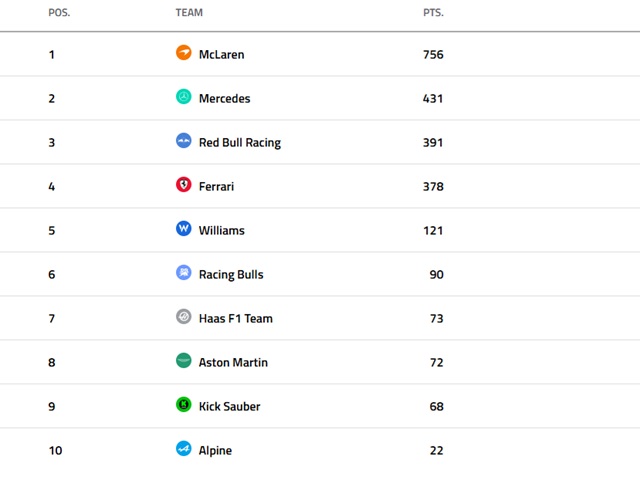Image resolution: width=640 pixels, height=480 pixels.
Task: Click the POS. column header
Action: point(59,13)
